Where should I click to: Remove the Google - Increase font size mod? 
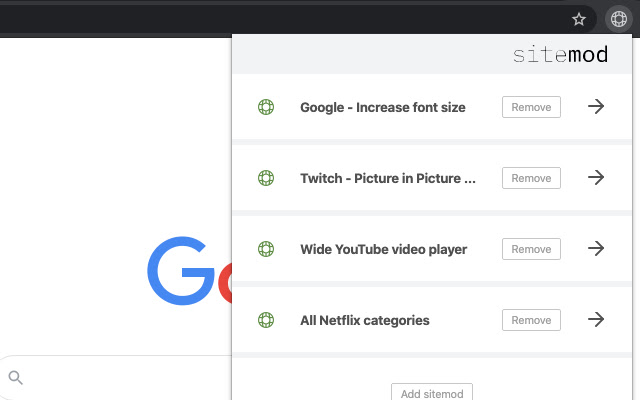(x=531, y=107)
